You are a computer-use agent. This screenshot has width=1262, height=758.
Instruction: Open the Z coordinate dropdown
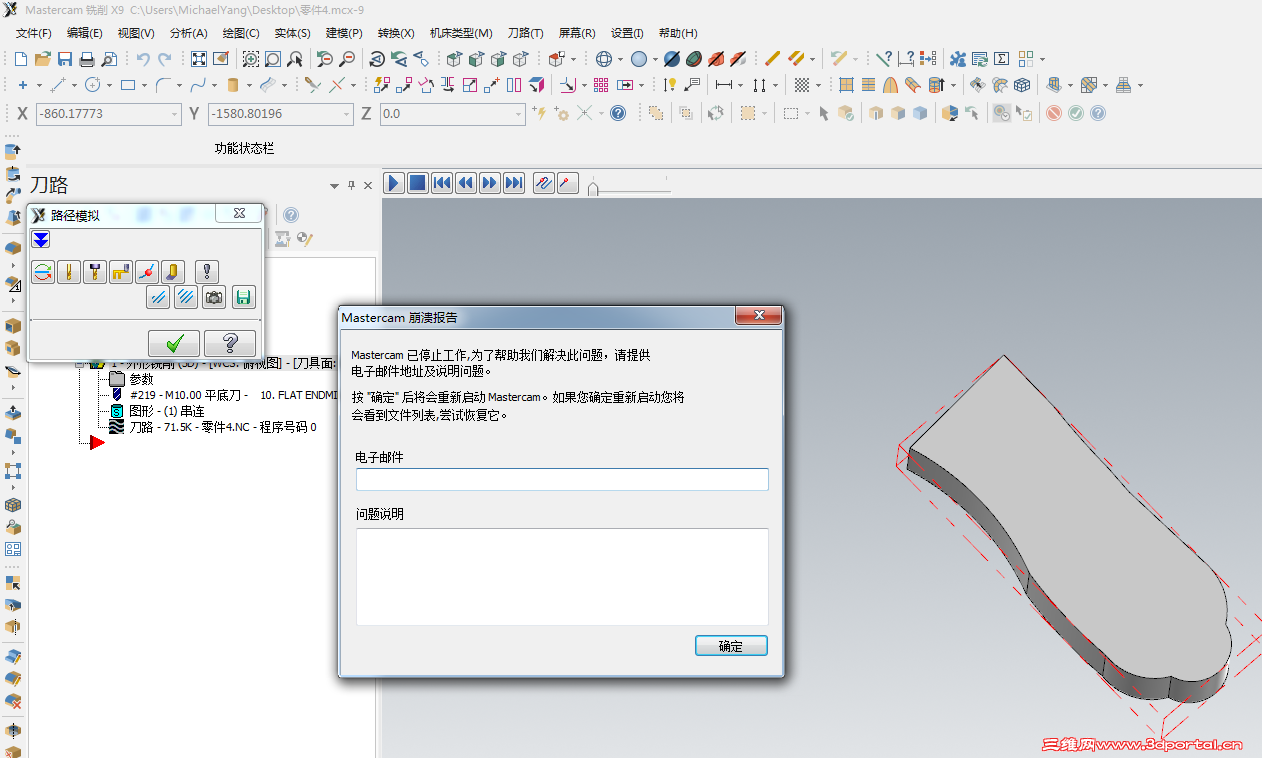pyautogui.click(x=518, y=114)
